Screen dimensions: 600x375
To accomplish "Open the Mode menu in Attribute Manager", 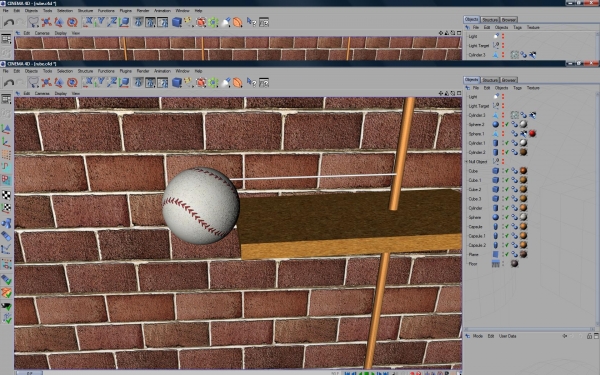I will pos(478,336).
